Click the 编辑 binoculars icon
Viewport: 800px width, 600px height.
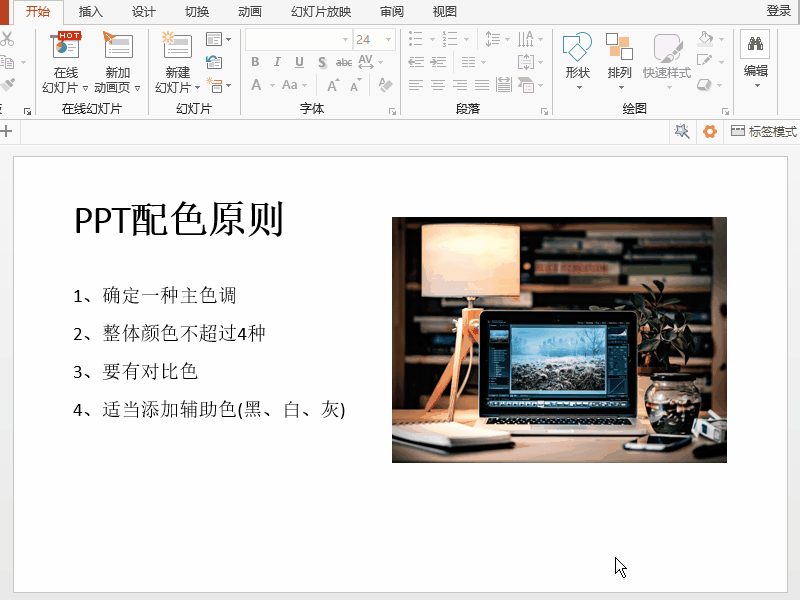coord(755,45)
